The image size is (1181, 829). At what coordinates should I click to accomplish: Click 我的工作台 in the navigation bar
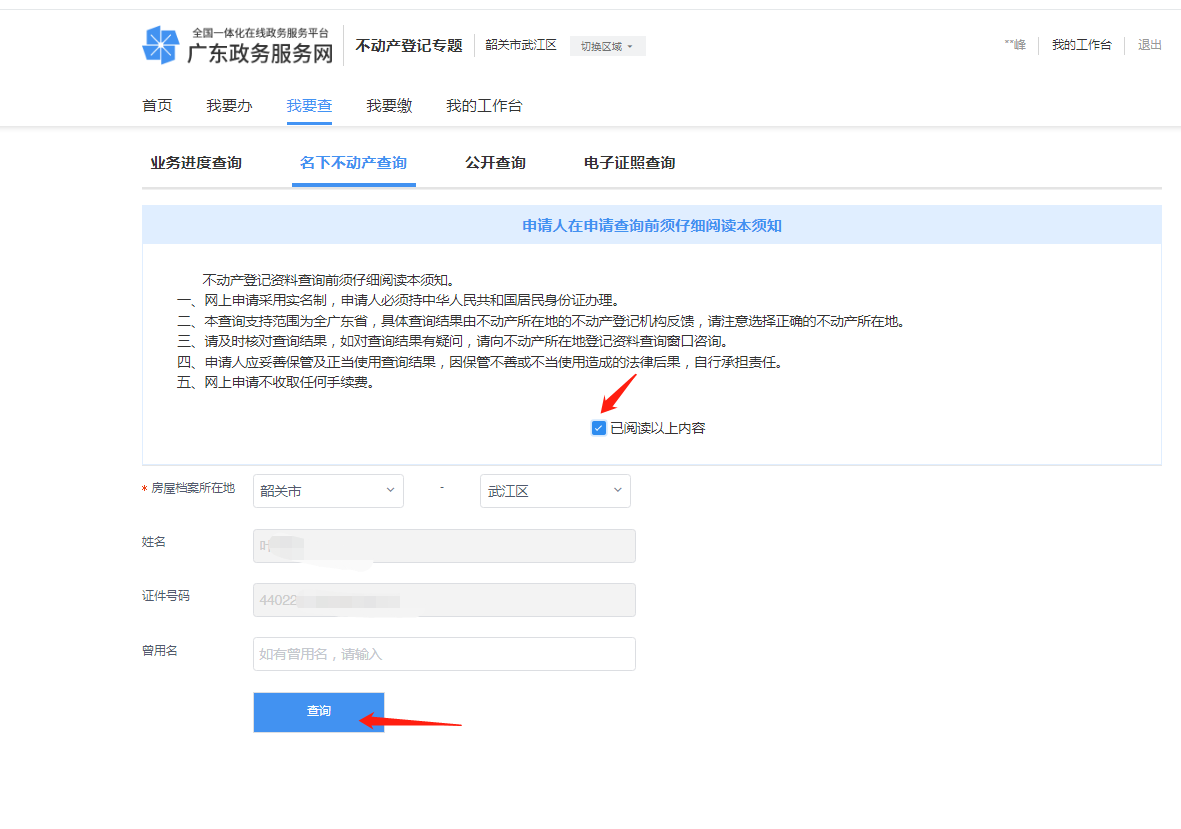(484, 106)
